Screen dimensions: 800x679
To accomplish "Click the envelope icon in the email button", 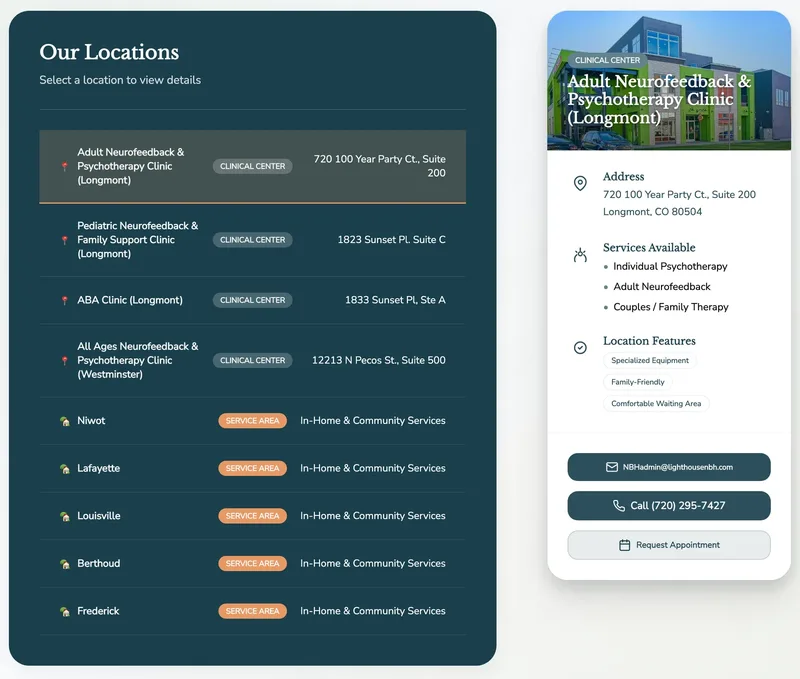I will (612, 467).
